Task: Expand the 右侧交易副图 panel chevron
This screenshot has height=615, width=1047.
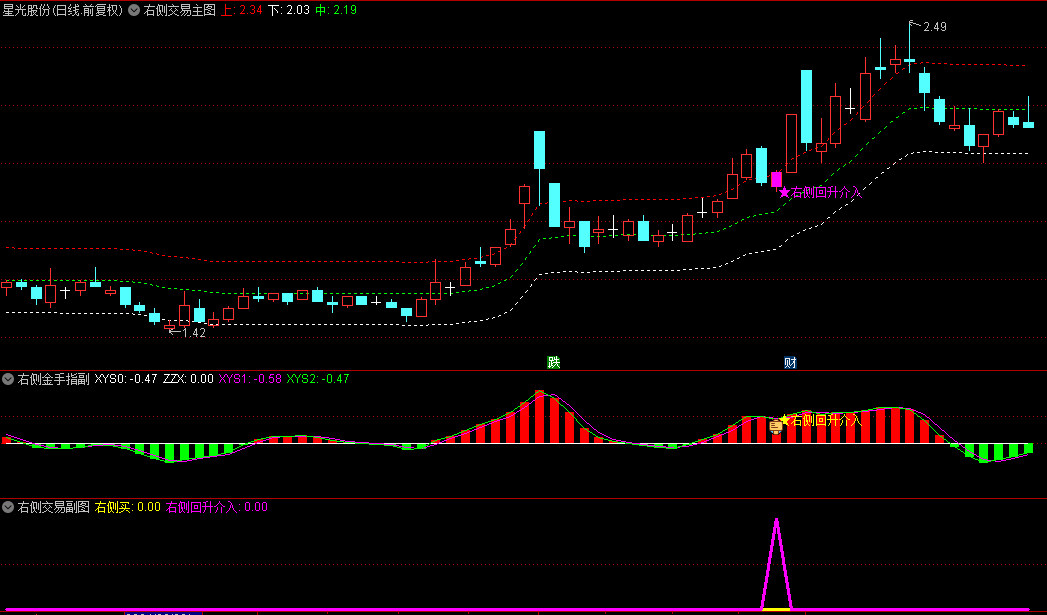Action: (x=8, y=507)
